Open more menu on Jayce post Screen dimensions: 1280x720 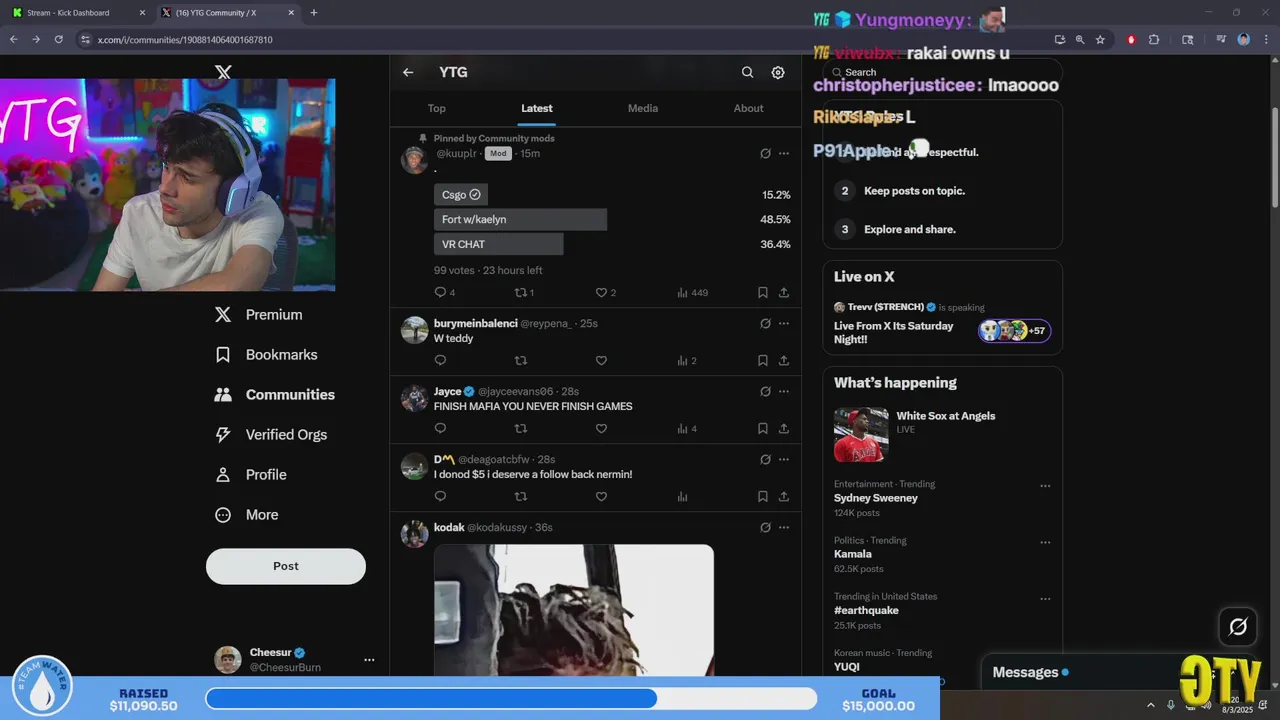point(784,391)
